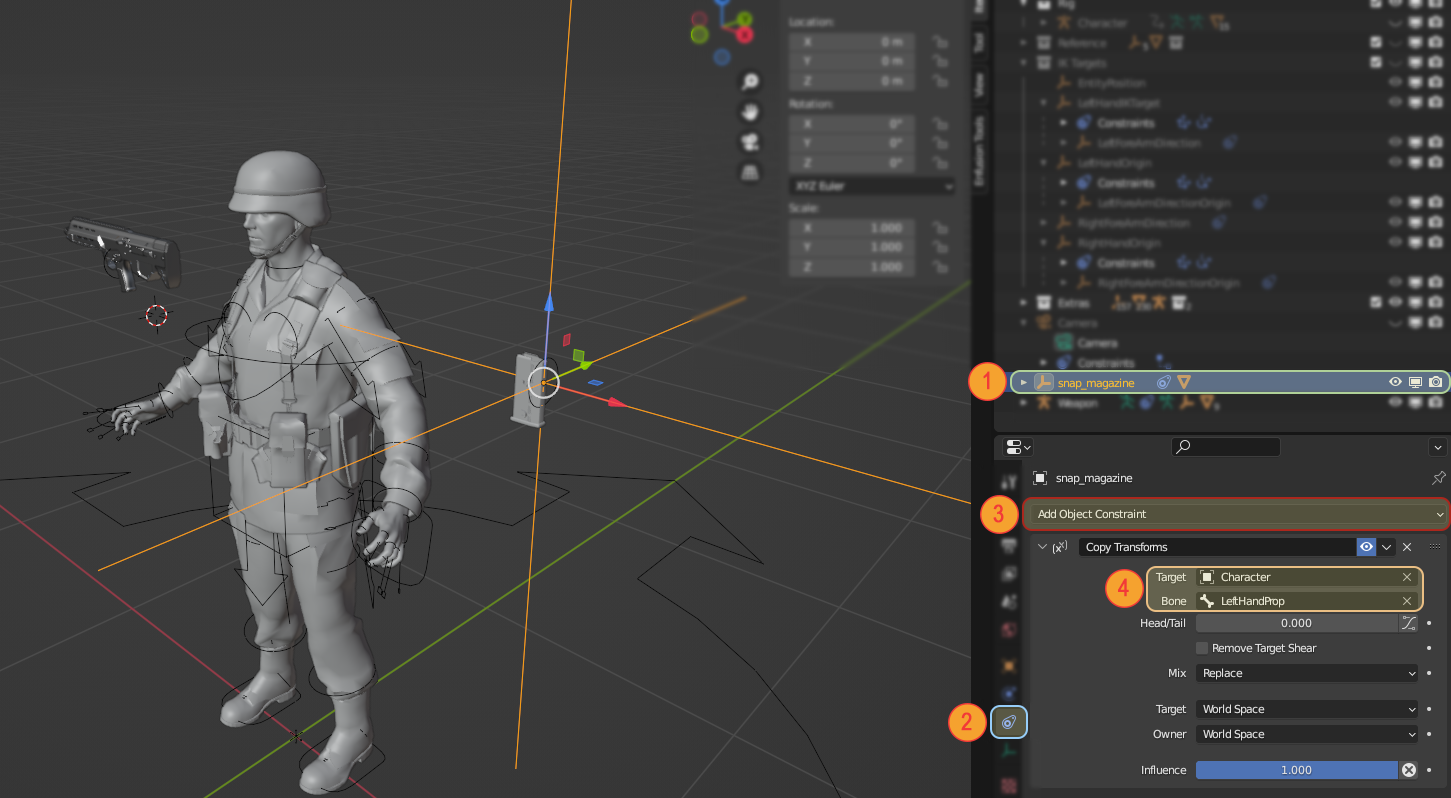Toggle the camera view viewport icon
The image size is (1451, 798).
(x=750, y=142)
